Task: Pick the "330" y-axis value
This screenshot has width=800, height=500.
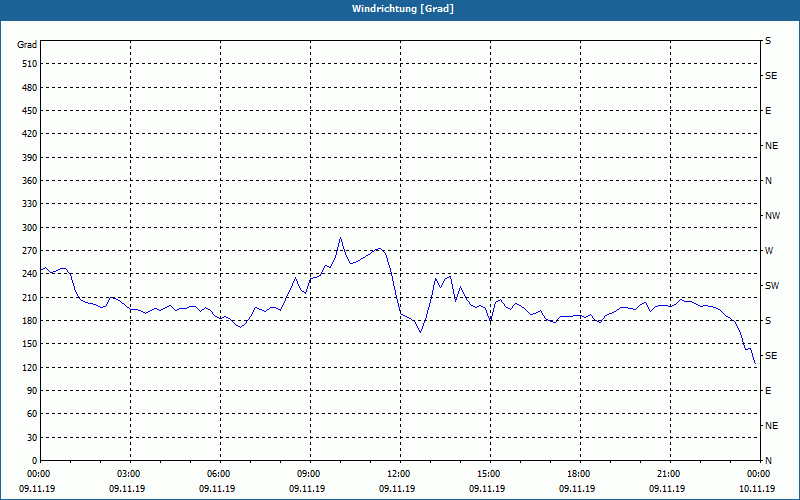Action: [x=30, y=204]
